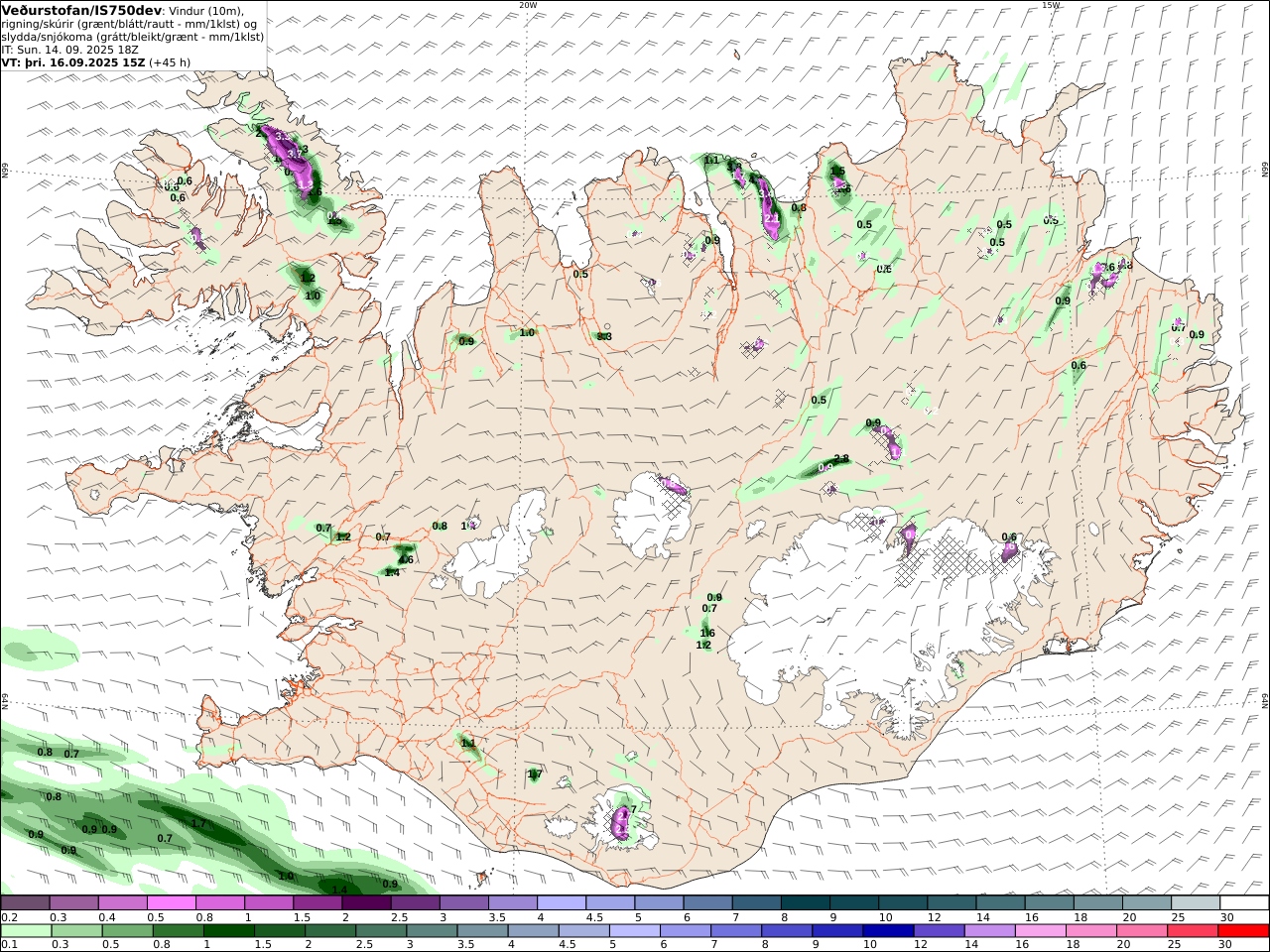Choose the pale gray 25 swatch in upper legend row
Screen dimensions: 1270x952
pos(1196,902)
